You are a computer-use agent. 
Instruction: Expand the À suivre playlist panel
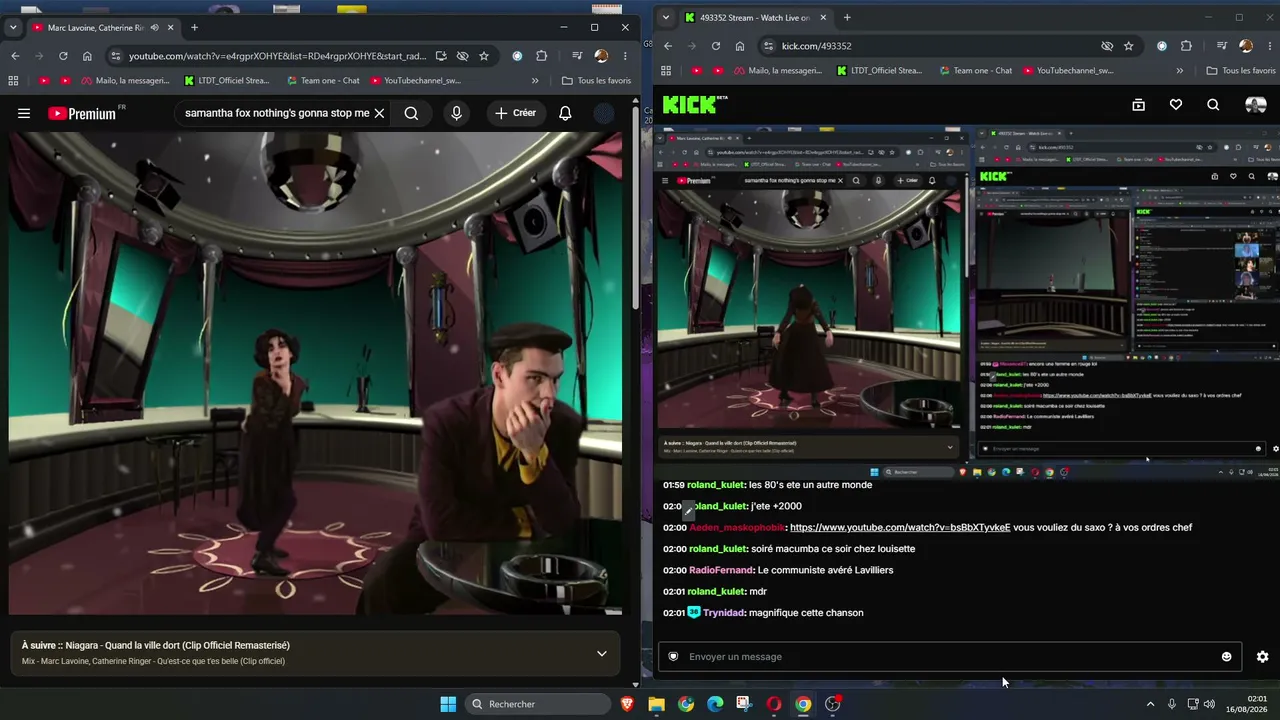click(x=601, y=653)
